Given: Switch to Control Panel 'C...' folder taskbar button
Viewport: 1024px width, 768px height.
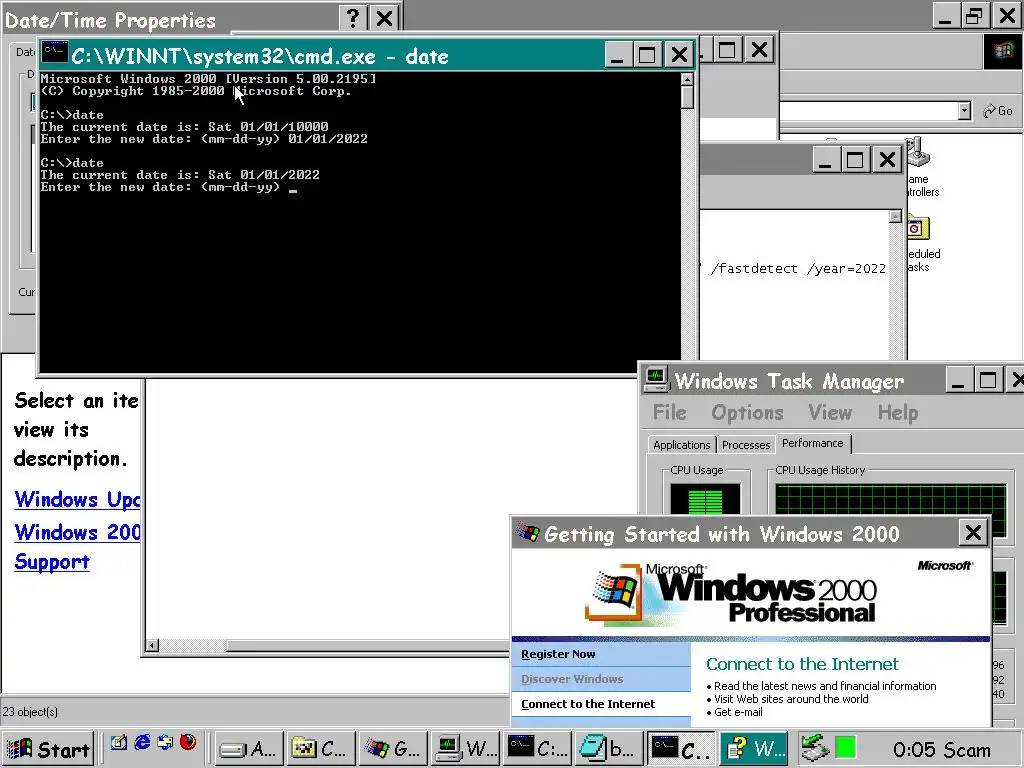Looking at the screenshot, I should click(x=321, y=748).
